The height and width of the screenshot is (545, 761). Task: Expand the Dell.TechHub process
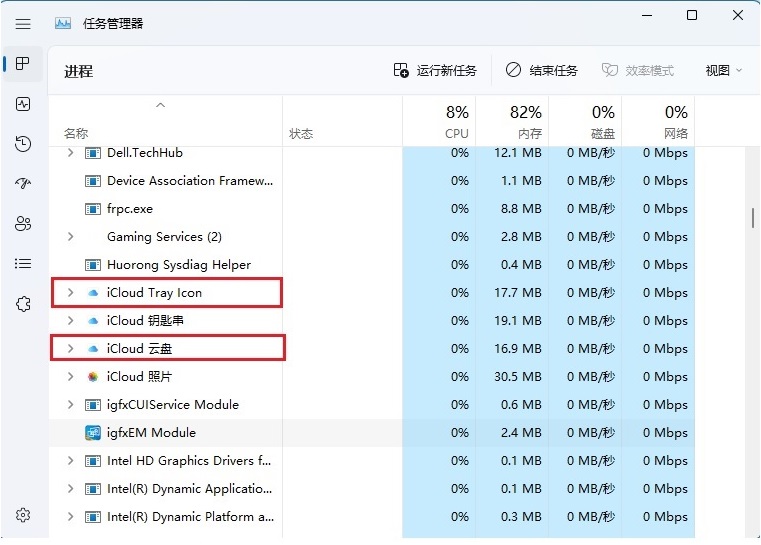coord(70,153)
